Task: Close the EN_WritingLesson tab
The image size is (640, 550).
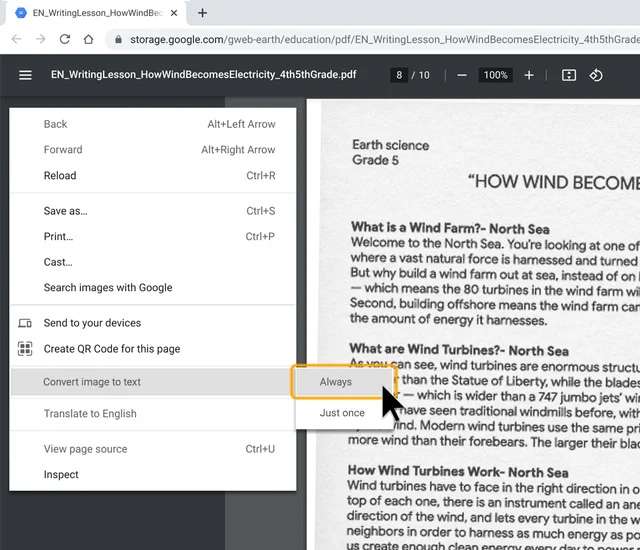Action: click(174, 13)
